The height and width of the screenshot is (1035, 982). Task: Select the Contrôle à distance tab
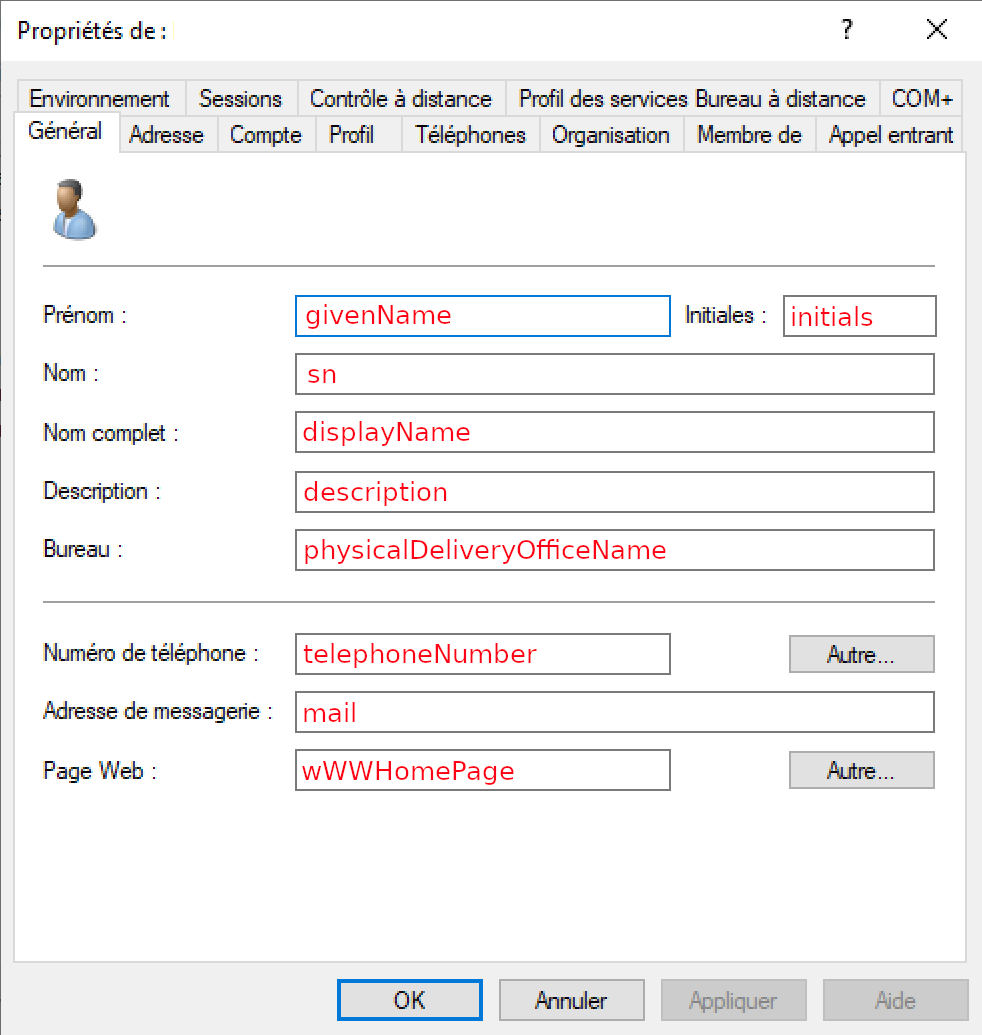click(400, 99)
